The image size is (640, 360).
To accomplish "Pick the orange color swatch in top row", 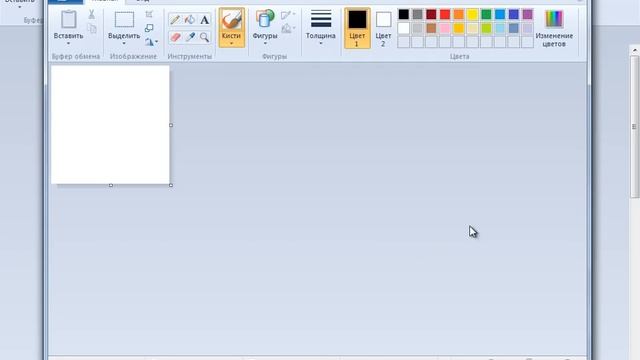I will click(459, 15).
